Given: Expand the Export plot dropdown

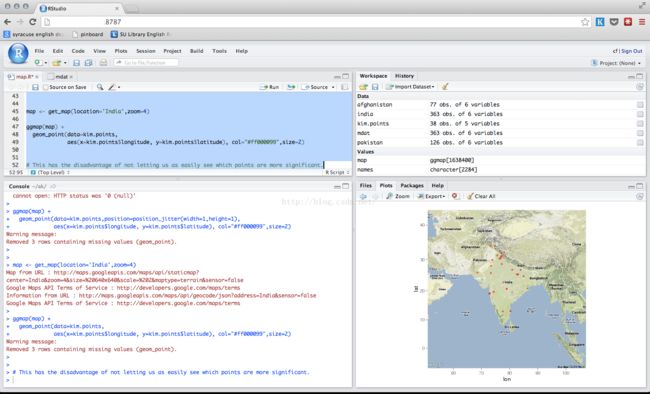Looking at the screenshot, I should 431,196.
